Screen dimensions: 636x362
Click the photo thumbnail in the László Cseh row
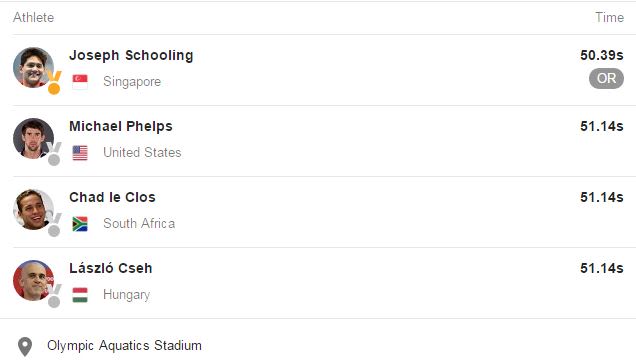33,280
